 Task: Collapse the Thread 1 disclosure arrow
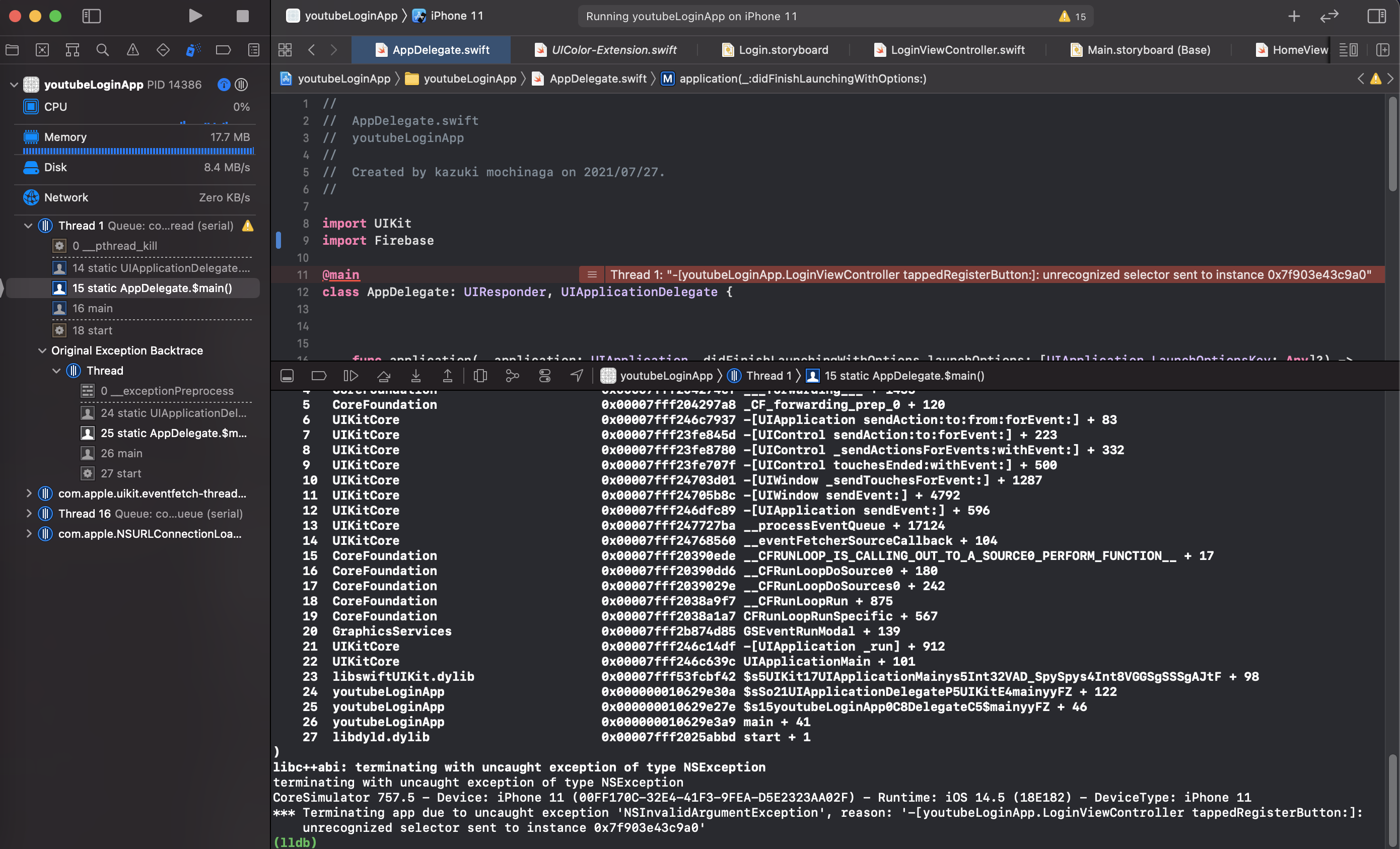click(x=28, y=226)
